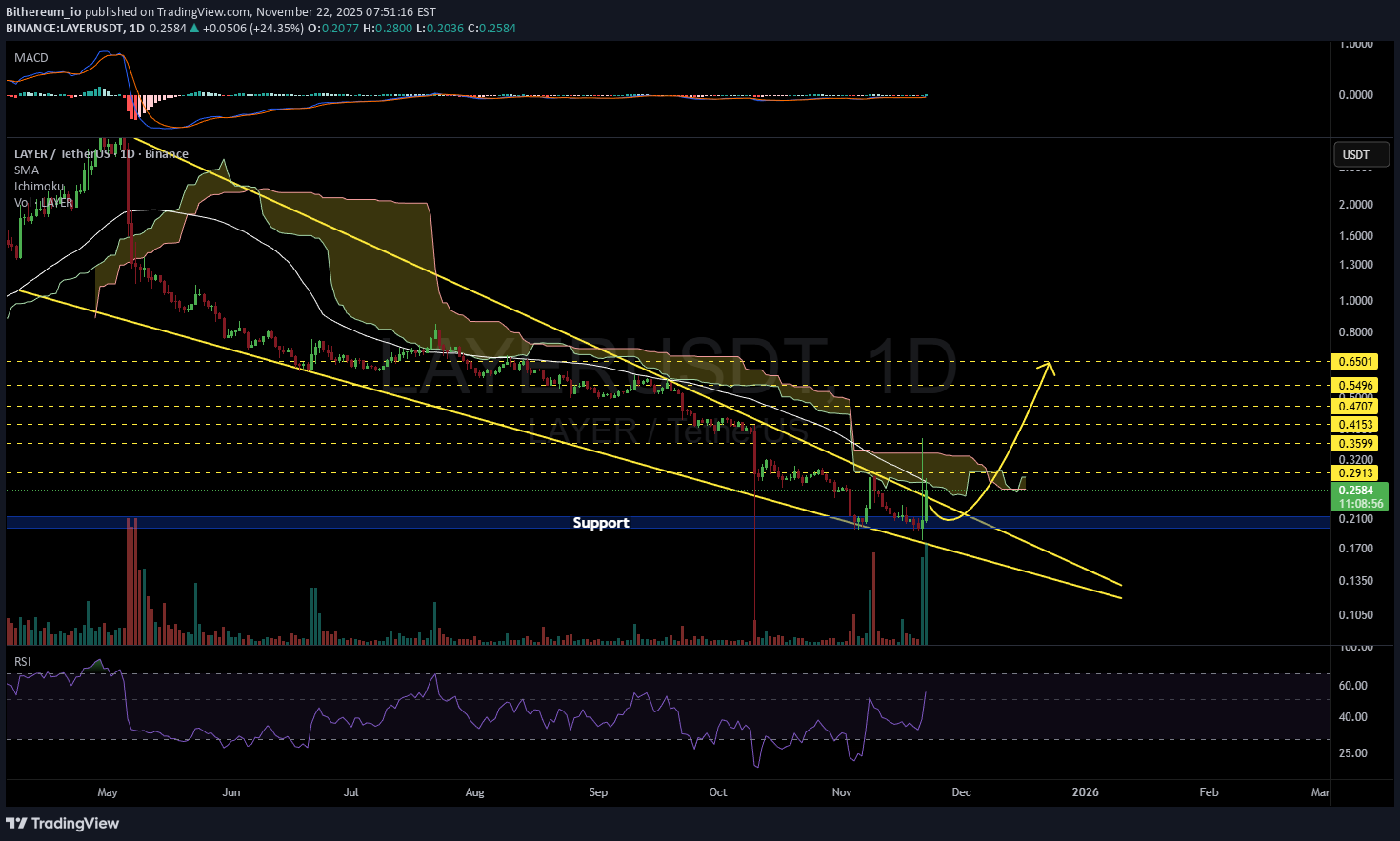The width and height of the screenshot is (1400, 841).
Task: Click the yellow projection arrow head
Action: tap(1049, 365)
